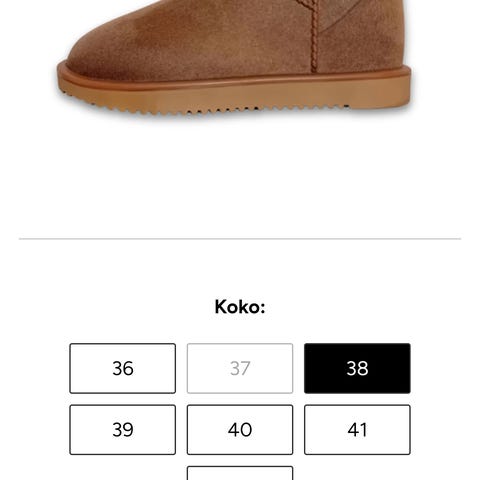
Task: Choose the greyed-out size 37 option
Action: pyautogui.click(x=240, y=368)
